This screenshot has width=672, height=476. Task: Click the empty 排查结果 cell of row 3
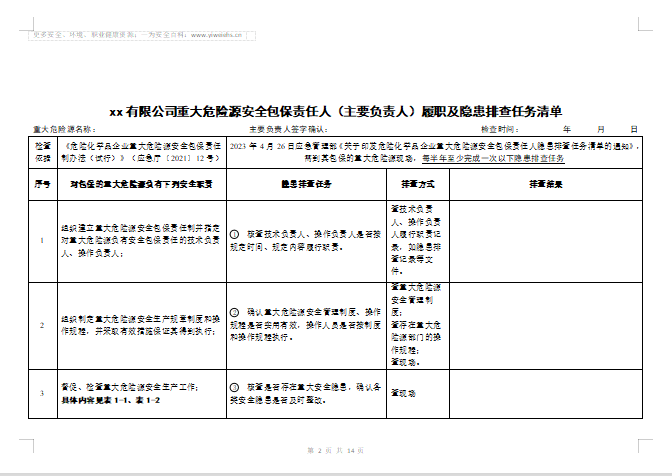[x=546, y=393]
